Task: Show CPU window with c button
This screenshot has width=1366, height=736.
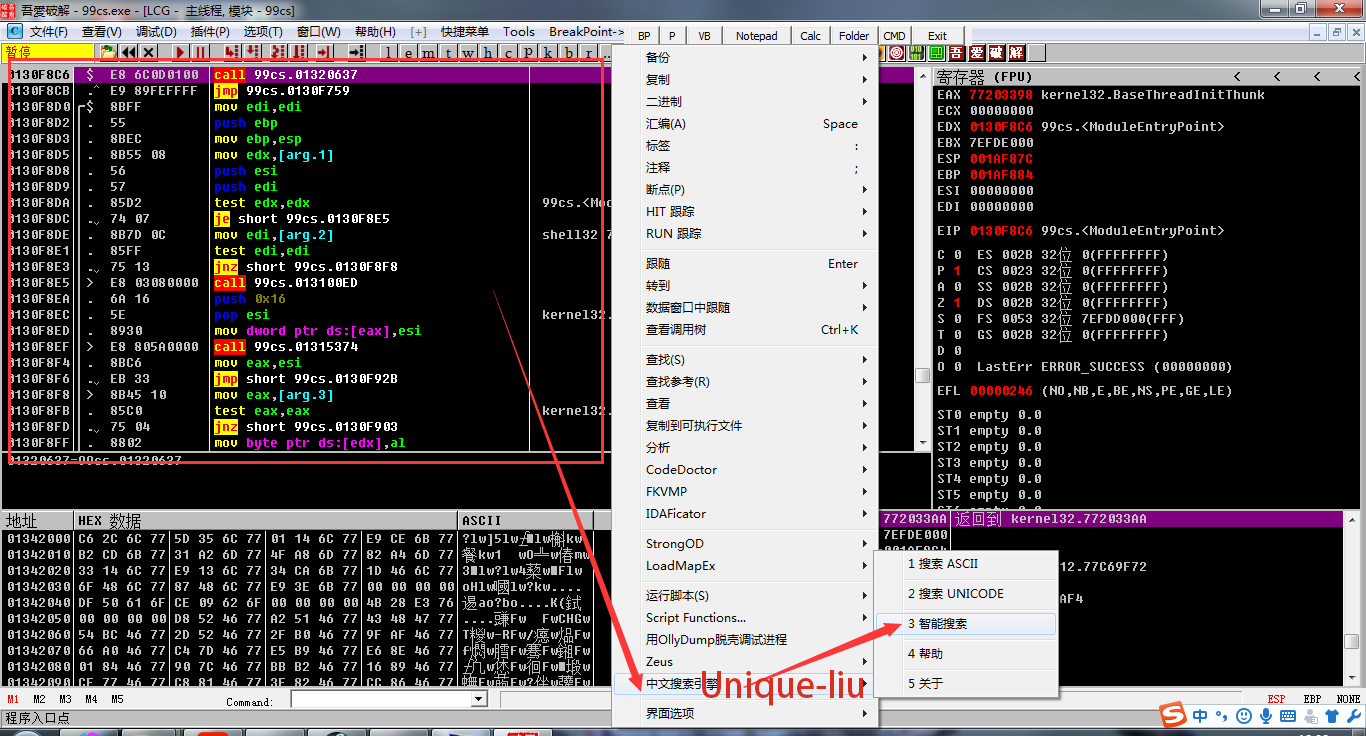Action: coord(508,52)
